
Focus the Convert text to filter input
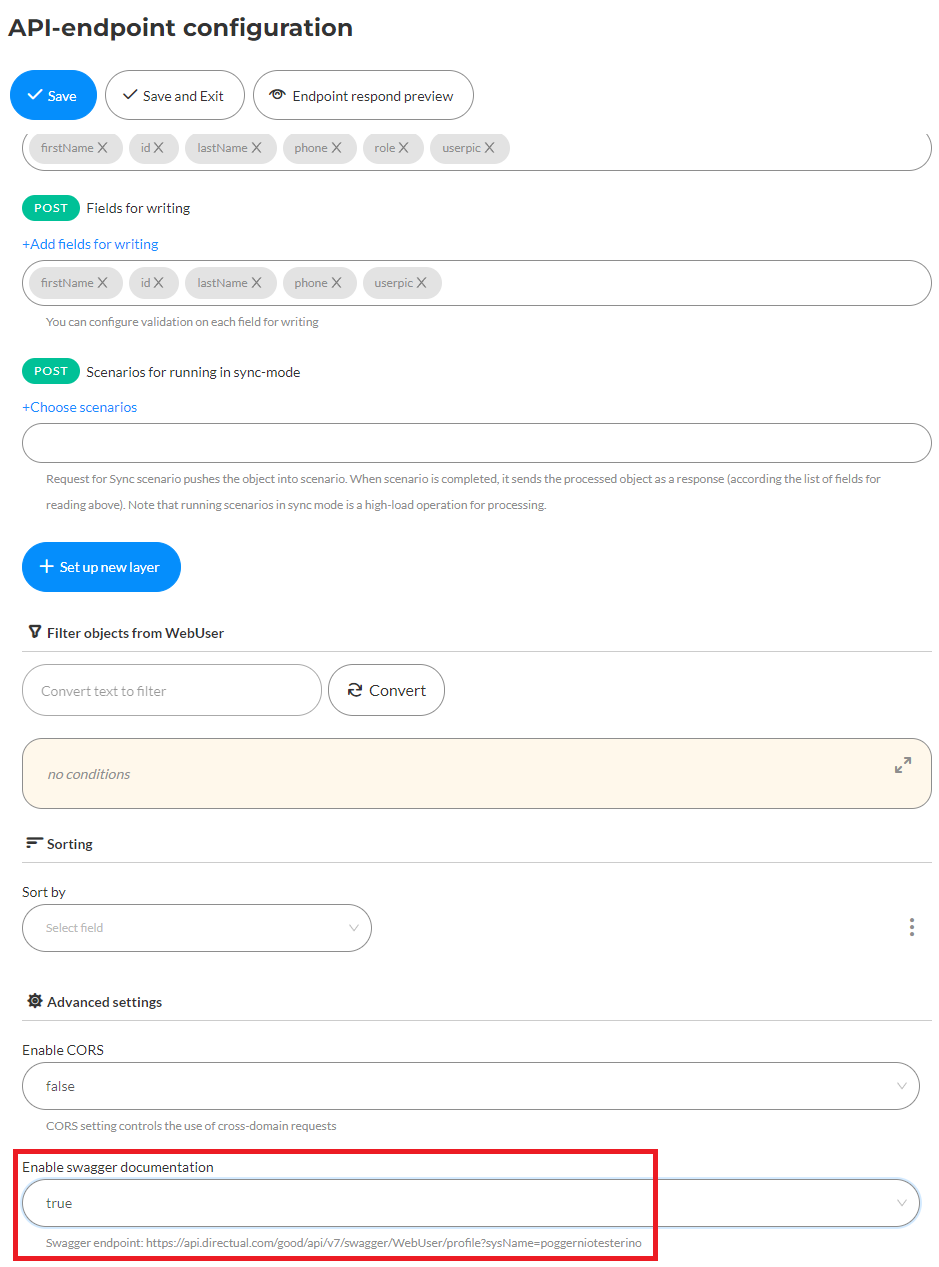(x=171, y=691)
